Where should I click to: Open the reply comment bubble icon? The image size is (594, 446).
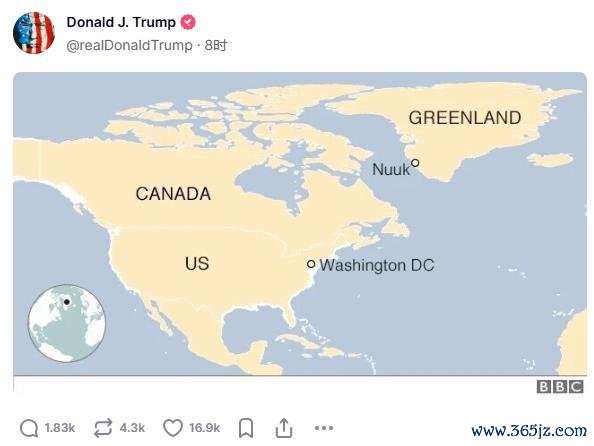(x=29, y=428)
